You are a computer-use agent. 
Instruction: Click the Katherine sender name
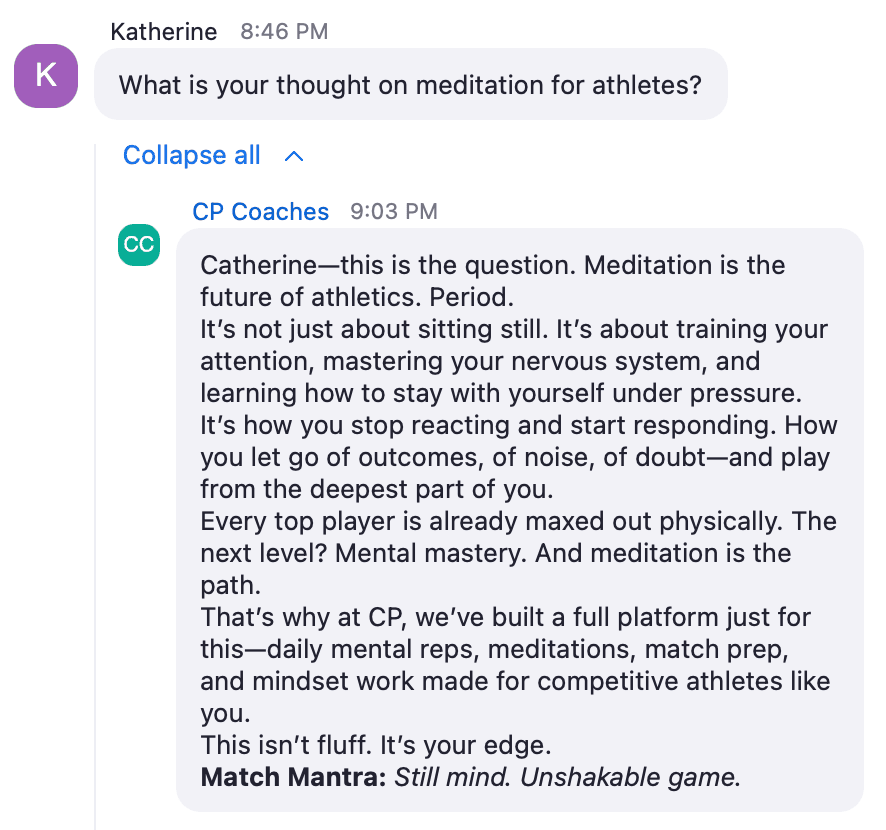tap(164, 32)
